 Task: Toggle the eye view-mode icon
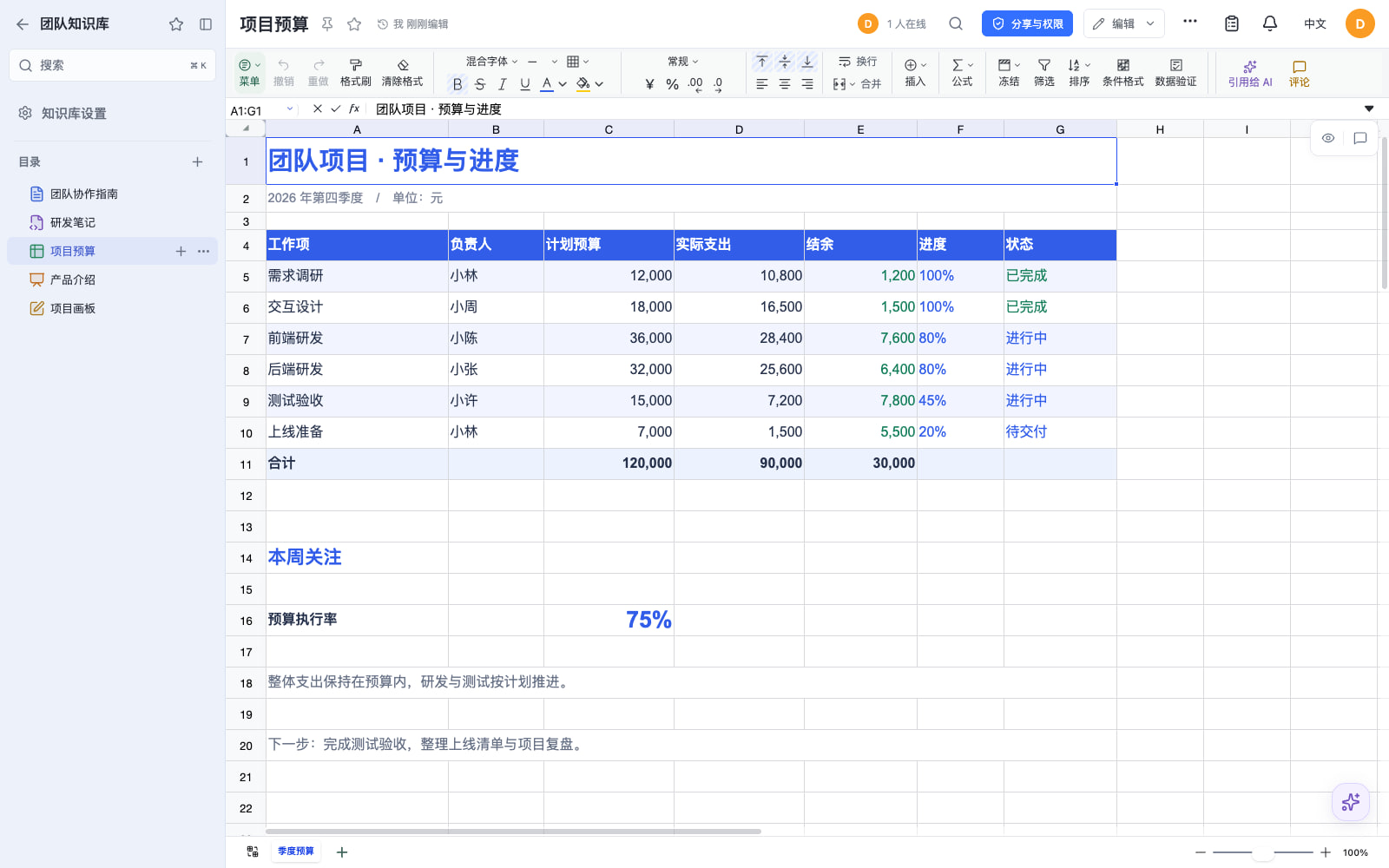click(x=1328, y=138)
